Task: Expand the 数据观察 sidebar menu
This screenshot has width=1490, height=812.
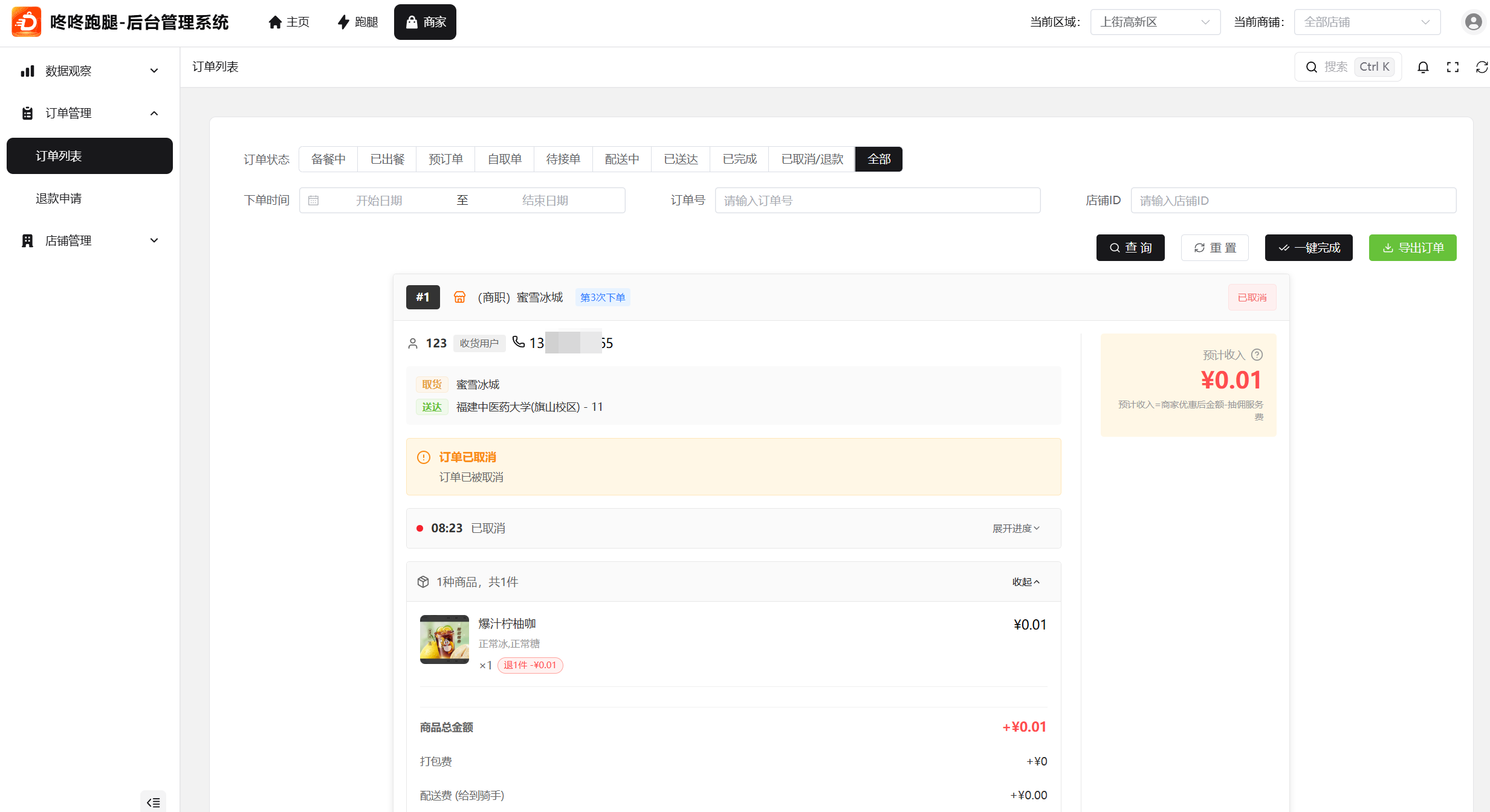Action: tap(89, 71)
